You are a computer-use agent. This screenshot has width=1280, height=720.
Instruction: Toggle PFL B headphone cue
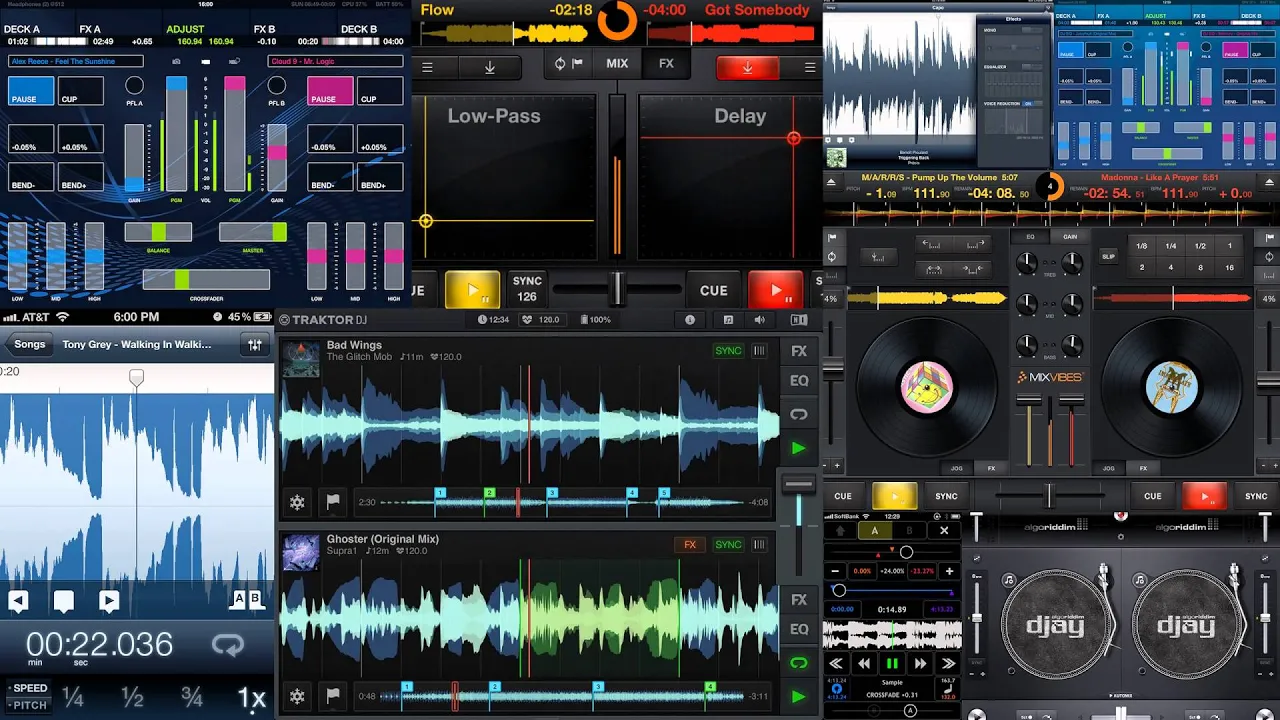pyautogui.click(x=277, y=86)
